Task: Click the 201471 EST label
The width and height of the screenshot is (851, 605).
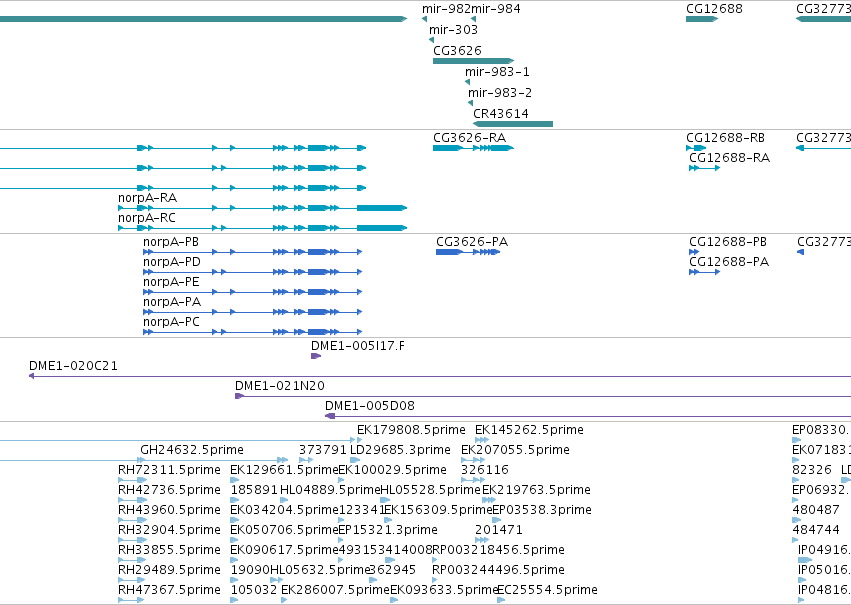Action: 499,531
